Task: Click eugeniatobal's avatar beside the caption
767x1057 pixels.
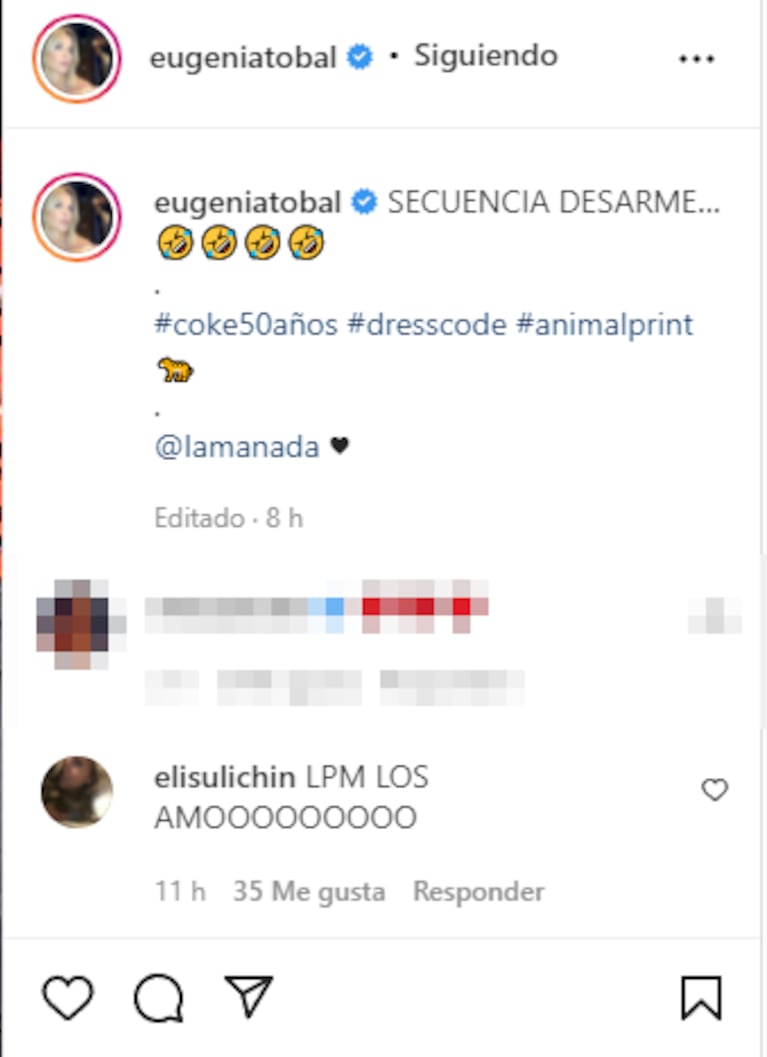Action: (x=77, y=216)
